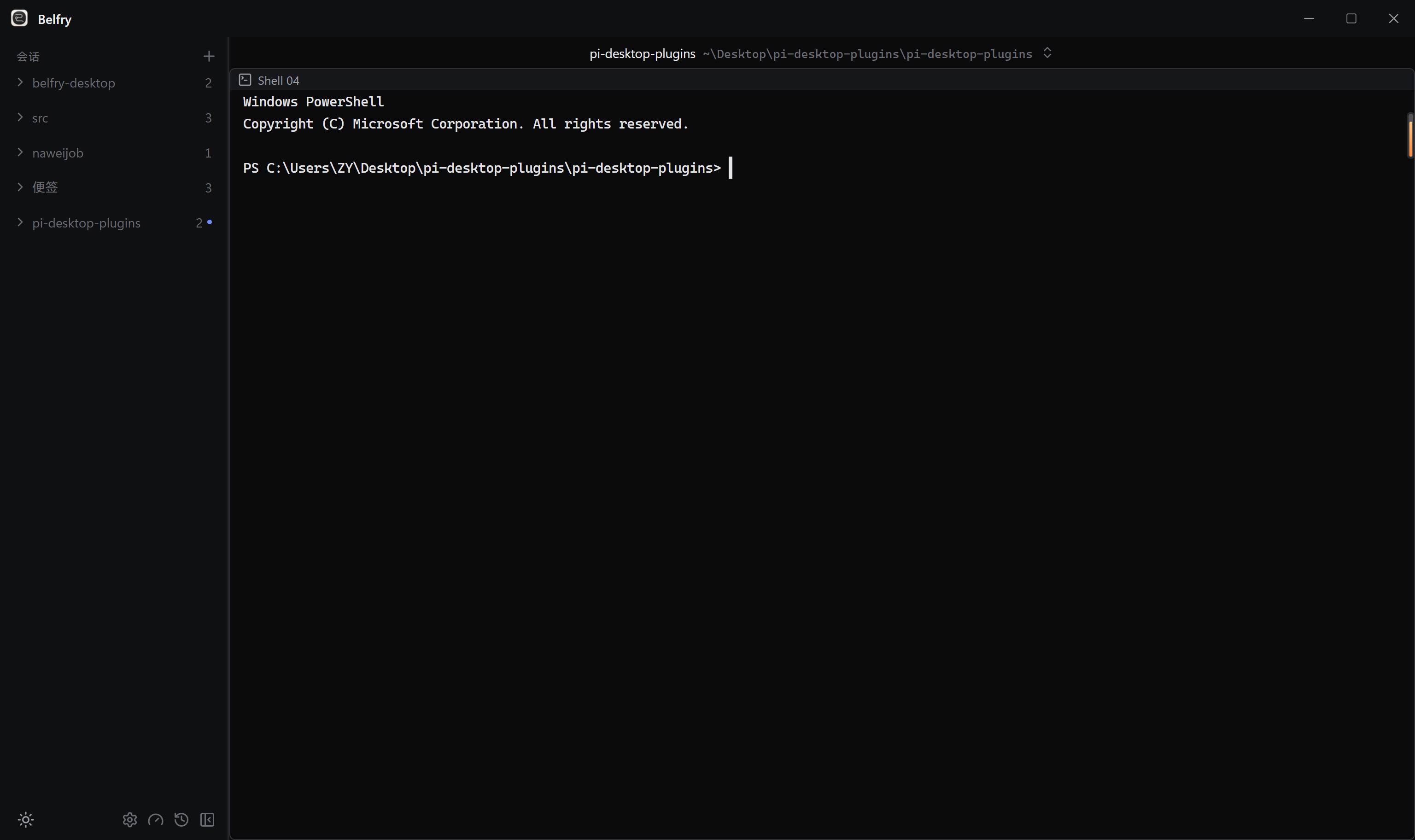Viewport: 1415px width, 840px height.
Task: Expand the 便签 session group
Action: 20,187
